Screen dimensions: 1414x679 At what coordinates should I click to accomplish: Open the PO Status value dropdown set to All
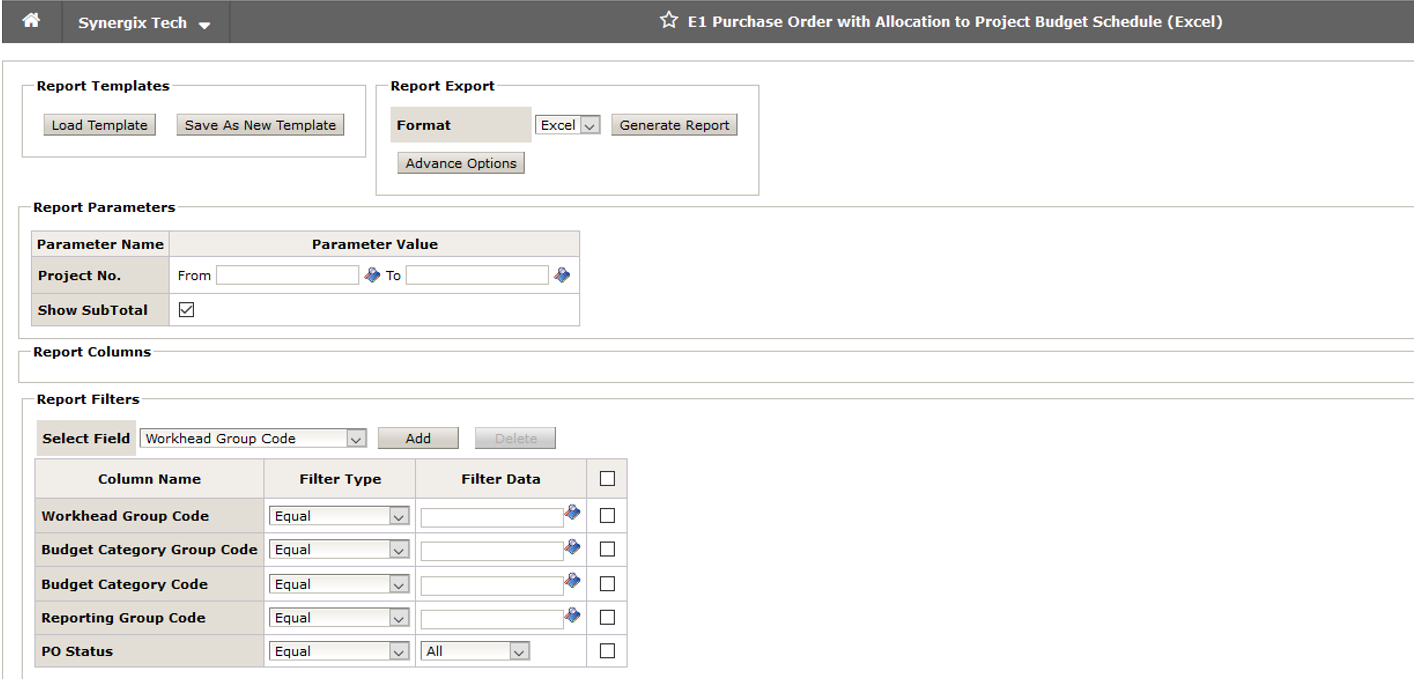pyautogui.click(x=475, y=650)
